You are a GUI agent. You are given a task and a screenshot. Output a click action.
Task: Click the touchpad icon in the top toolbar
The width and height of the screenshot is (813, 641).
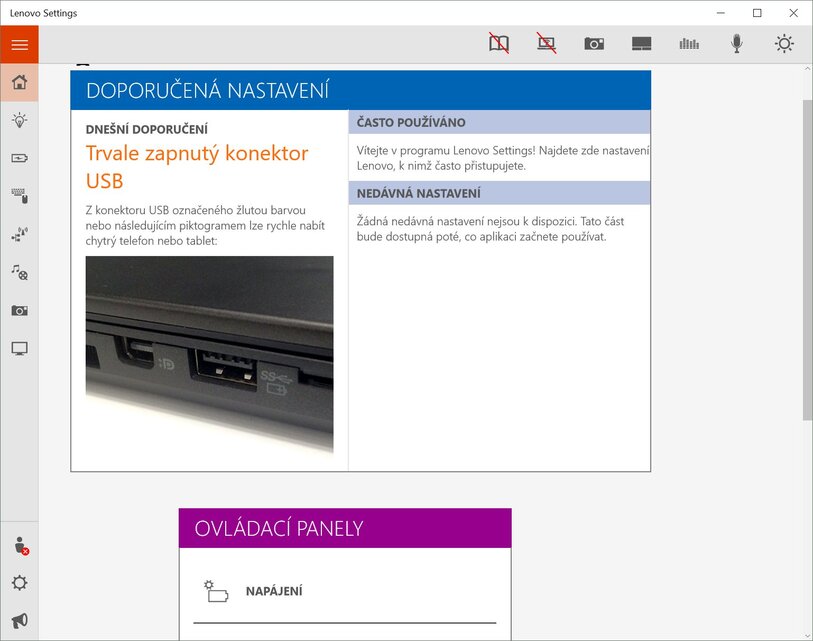tap(641, 43)
